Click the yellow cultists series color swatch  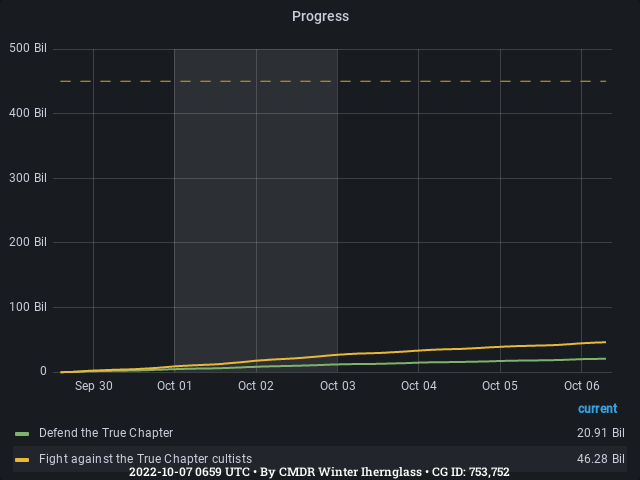coord(22,460)
